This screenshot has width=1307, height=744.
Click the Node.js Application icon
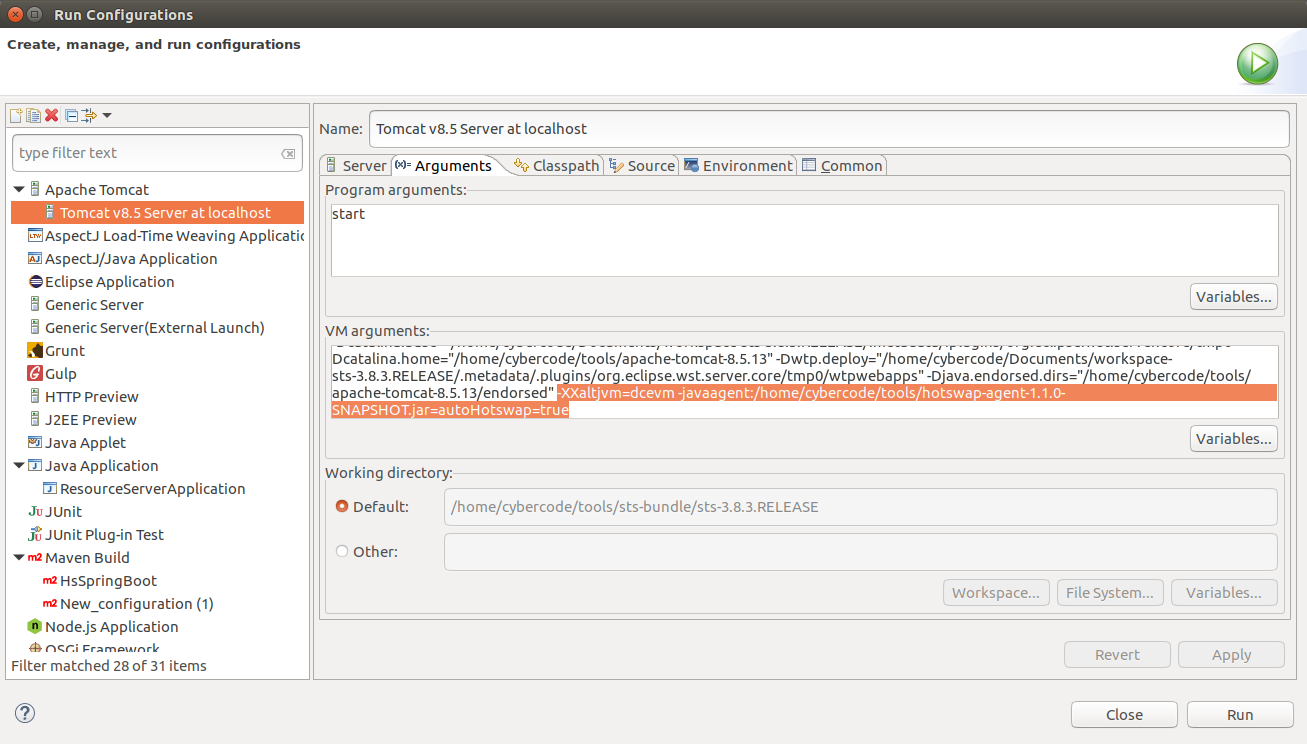(36, 627)
